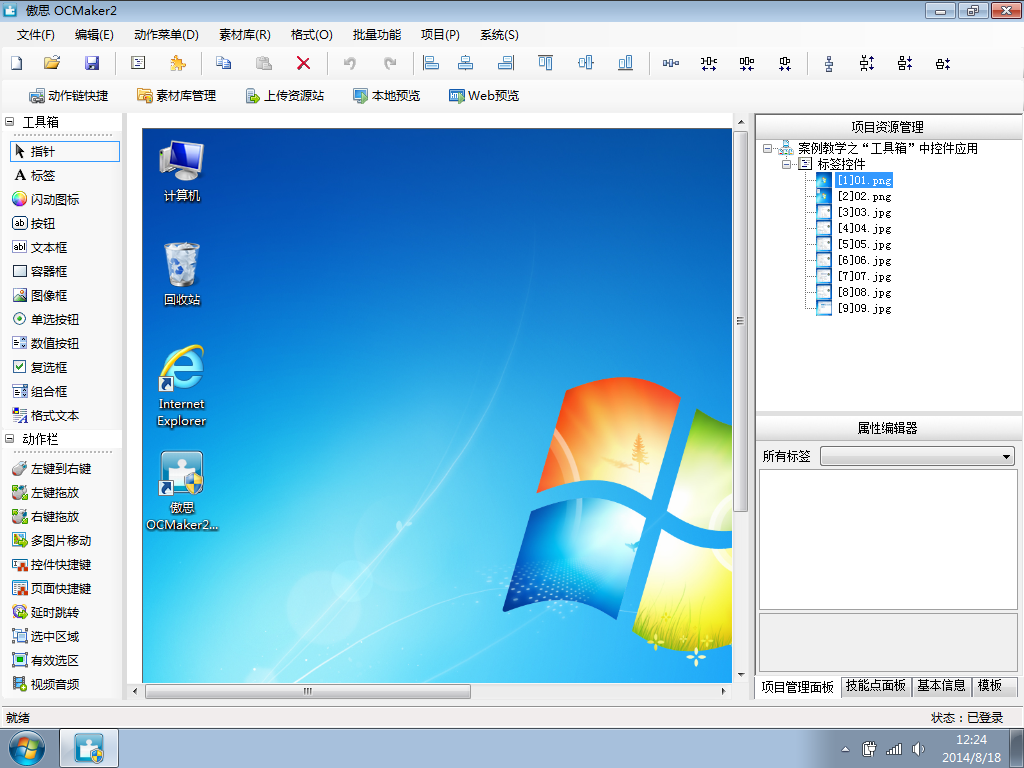Click the network signal tray icon
The height and width of the screenshot is (768, 1024).
[x=893, y=749]
